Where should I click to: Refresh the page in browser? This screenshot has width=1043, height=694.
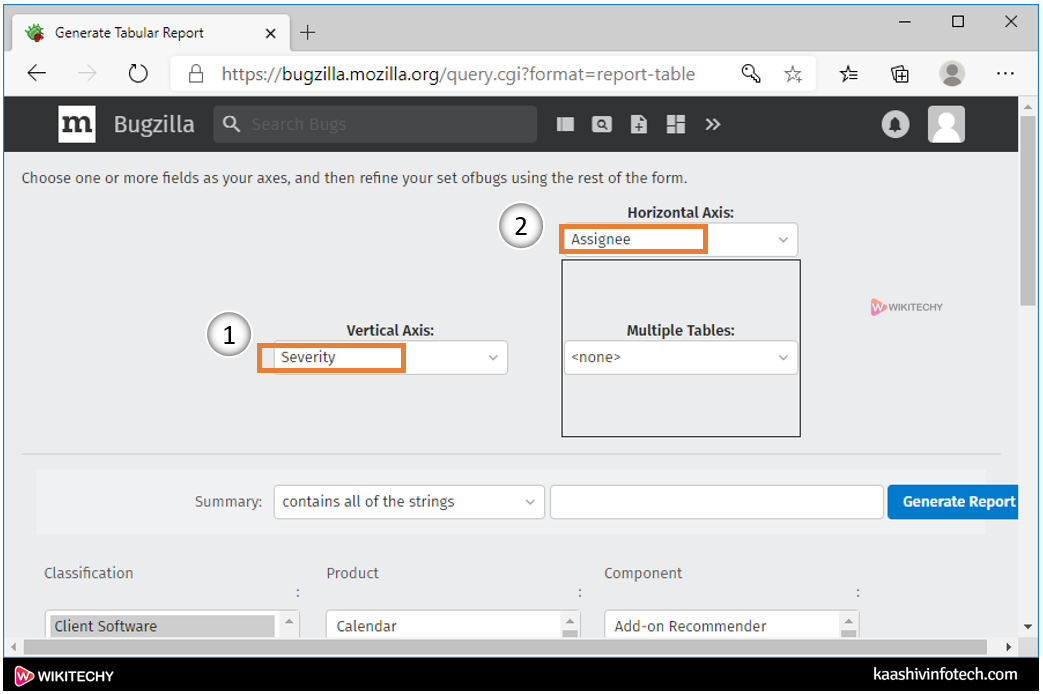click(x=138, y=74)
